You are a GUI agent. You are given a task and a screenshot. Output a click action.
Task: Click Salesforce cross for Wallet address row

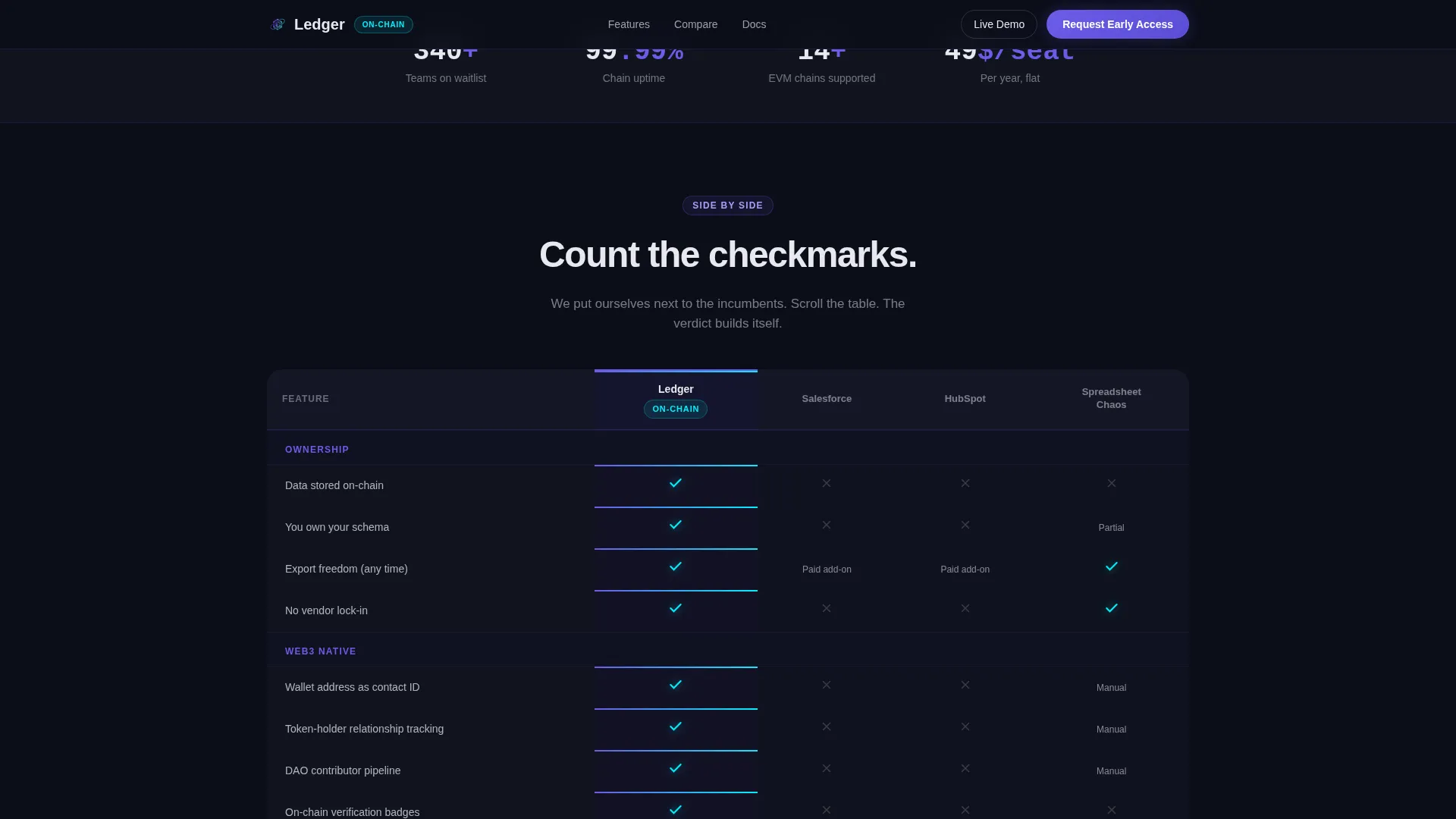[827, 685]
